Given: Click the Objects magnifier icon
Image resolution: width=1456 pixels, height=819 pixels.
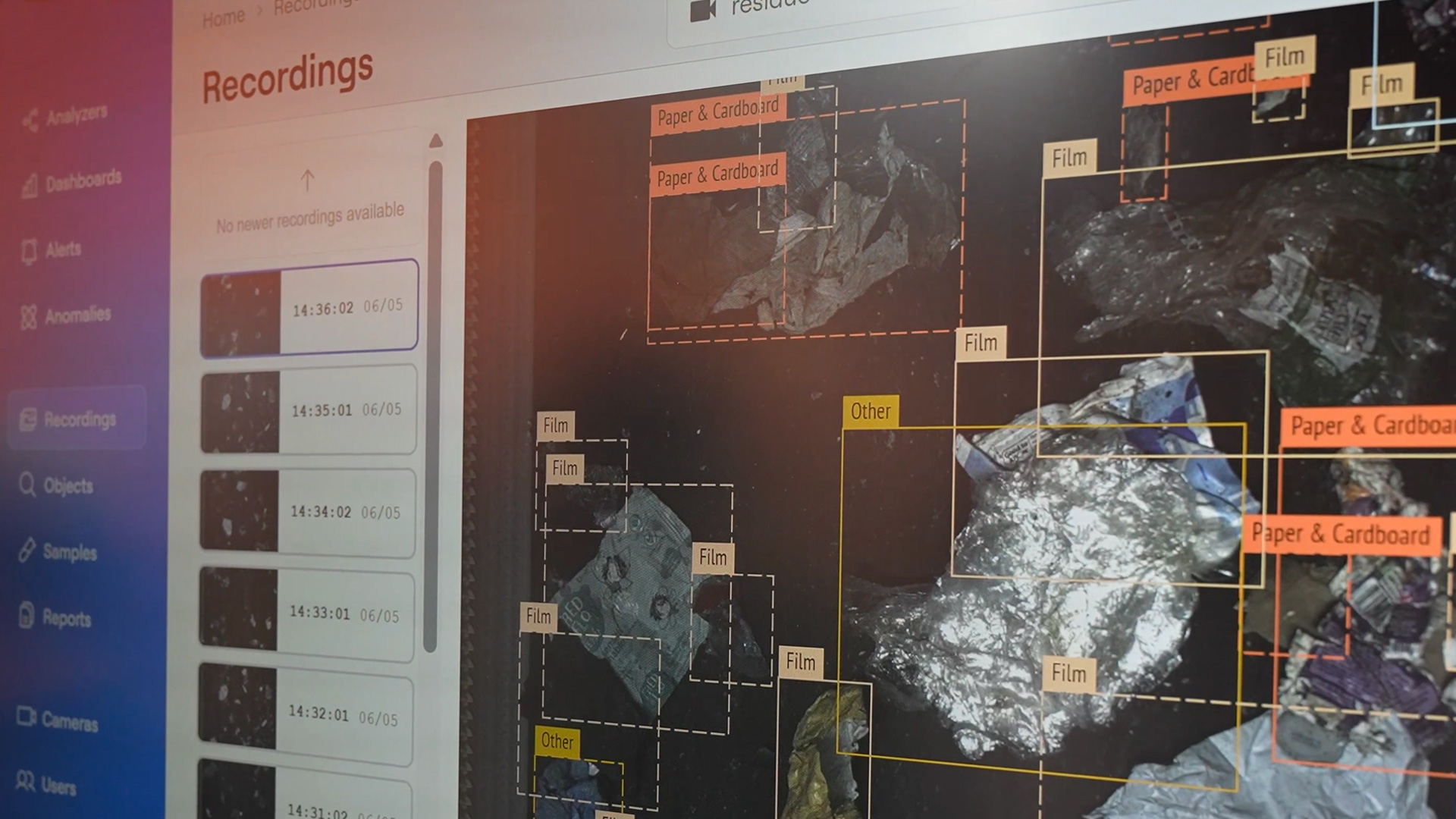Looking at the screenshot, I should [x=27, y=484].
